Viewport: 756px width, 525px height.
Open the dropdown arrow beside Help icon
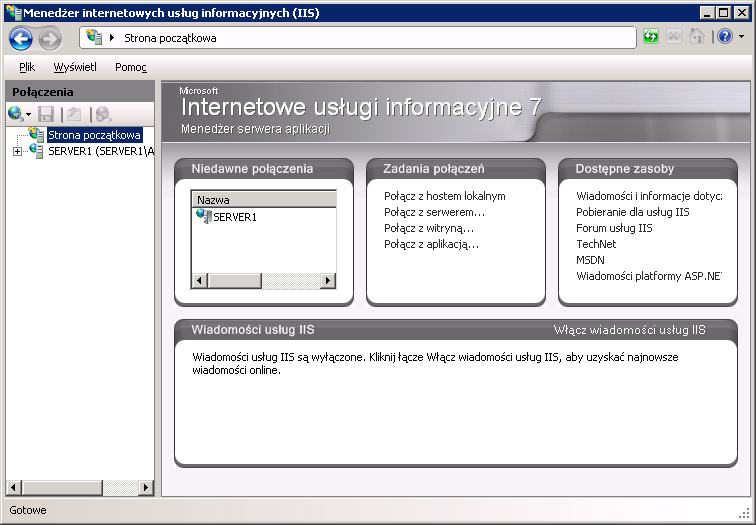[x=742, y=37]
